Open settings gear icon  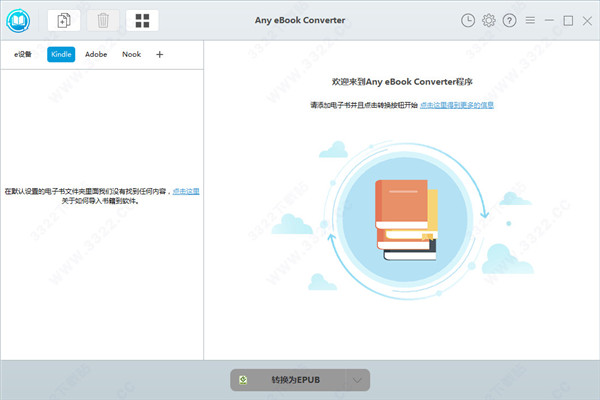[488, 20]
